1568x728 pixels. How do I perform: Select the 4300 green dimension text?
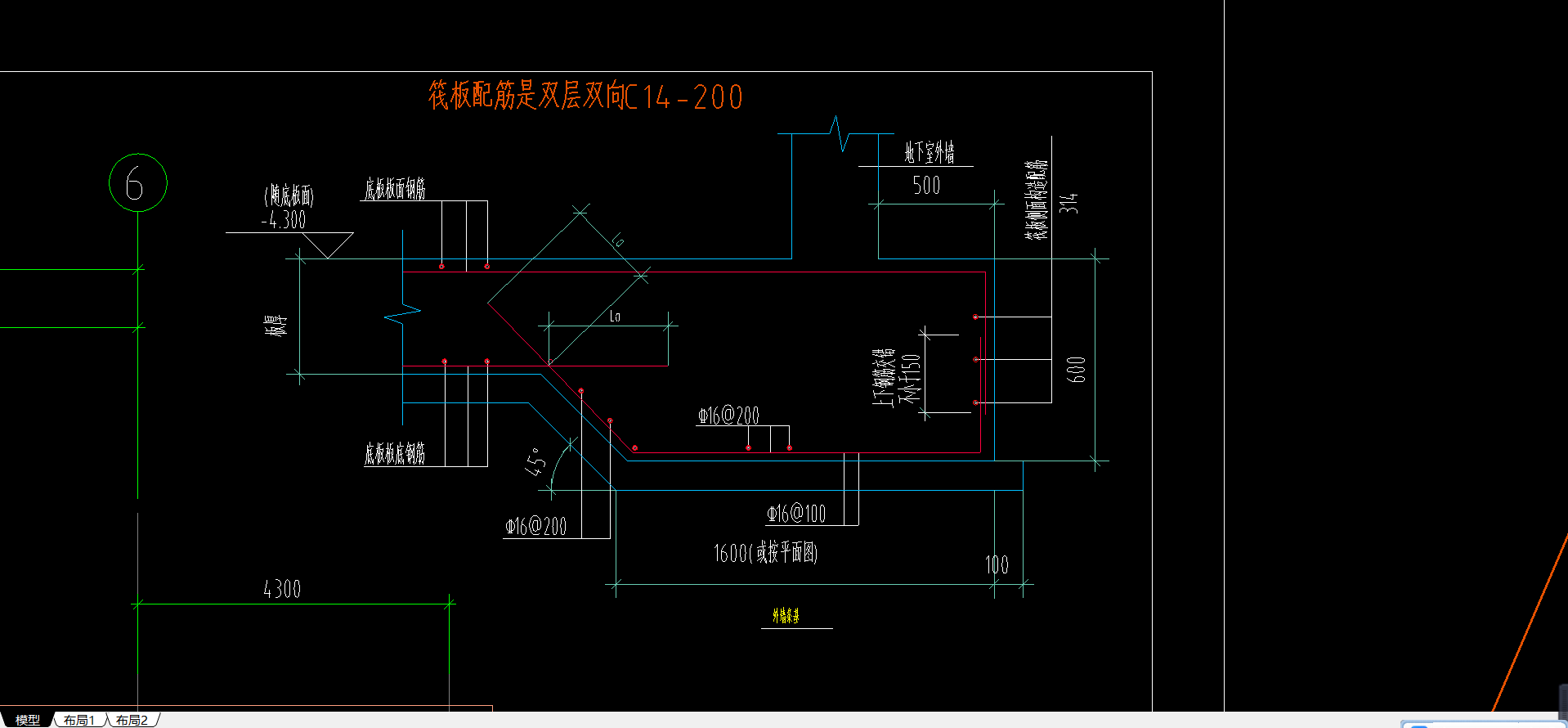282,589
